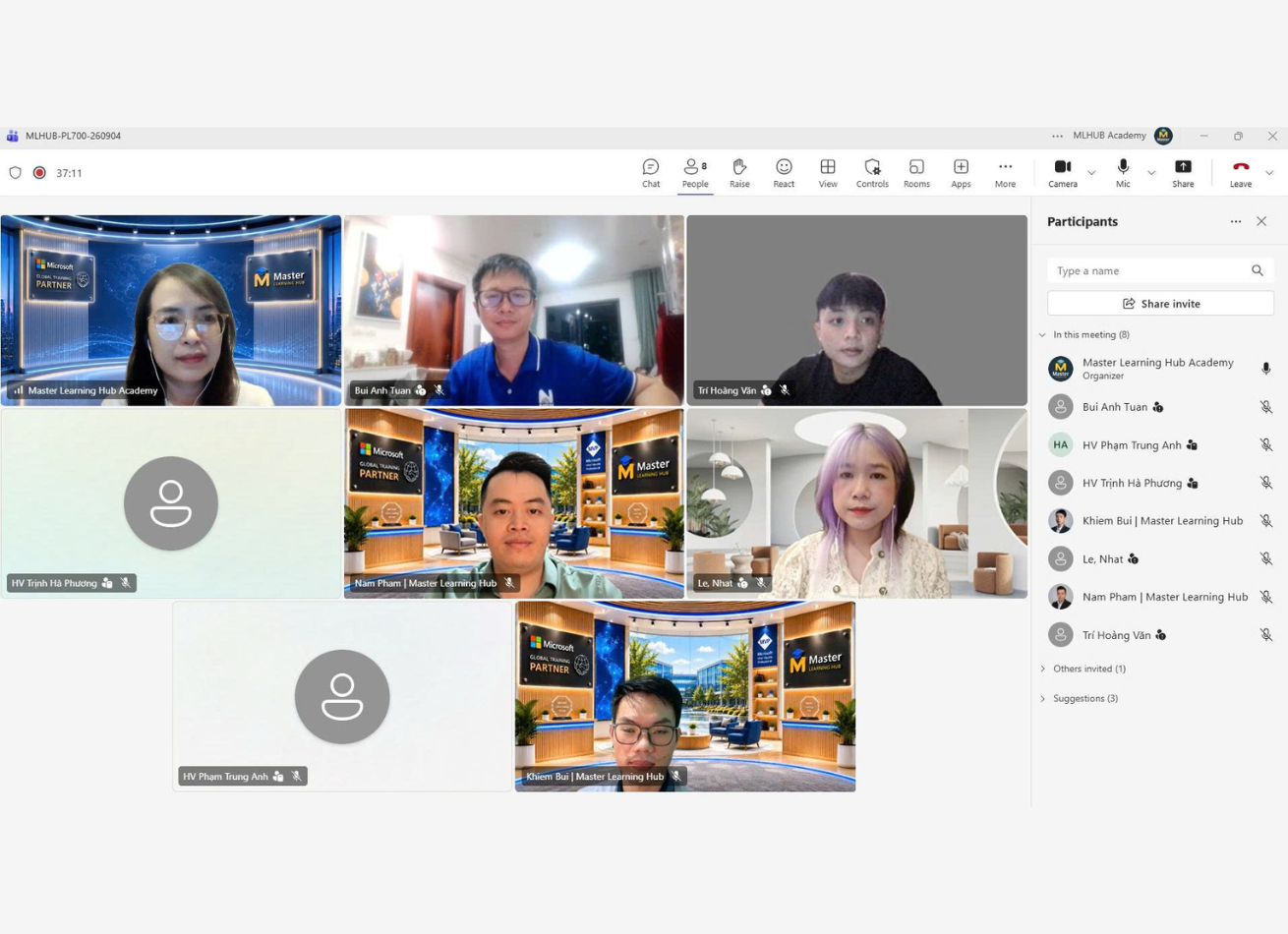Open the Rooms breakout icon

916,173
